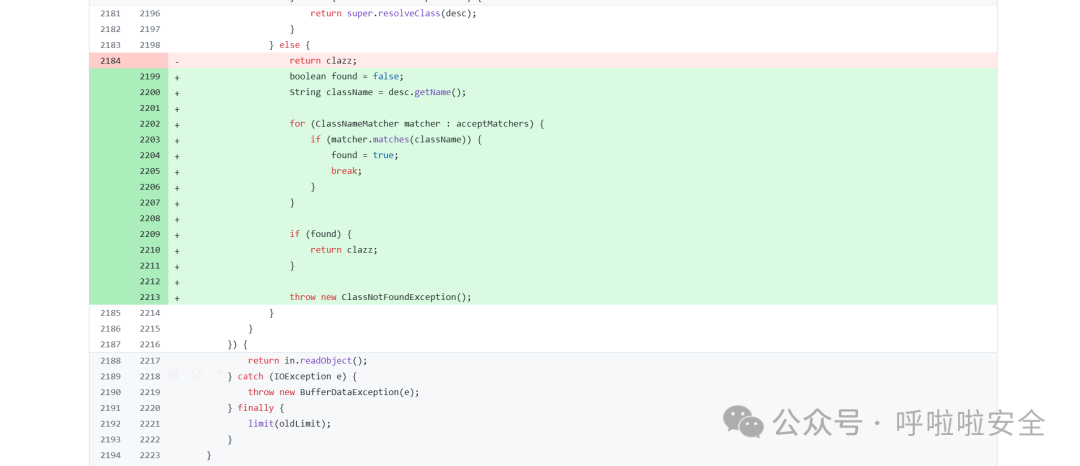Click new line number 2200
Image resolution: width=1080 pixels, height=466 pixels.
coord(149,92)
